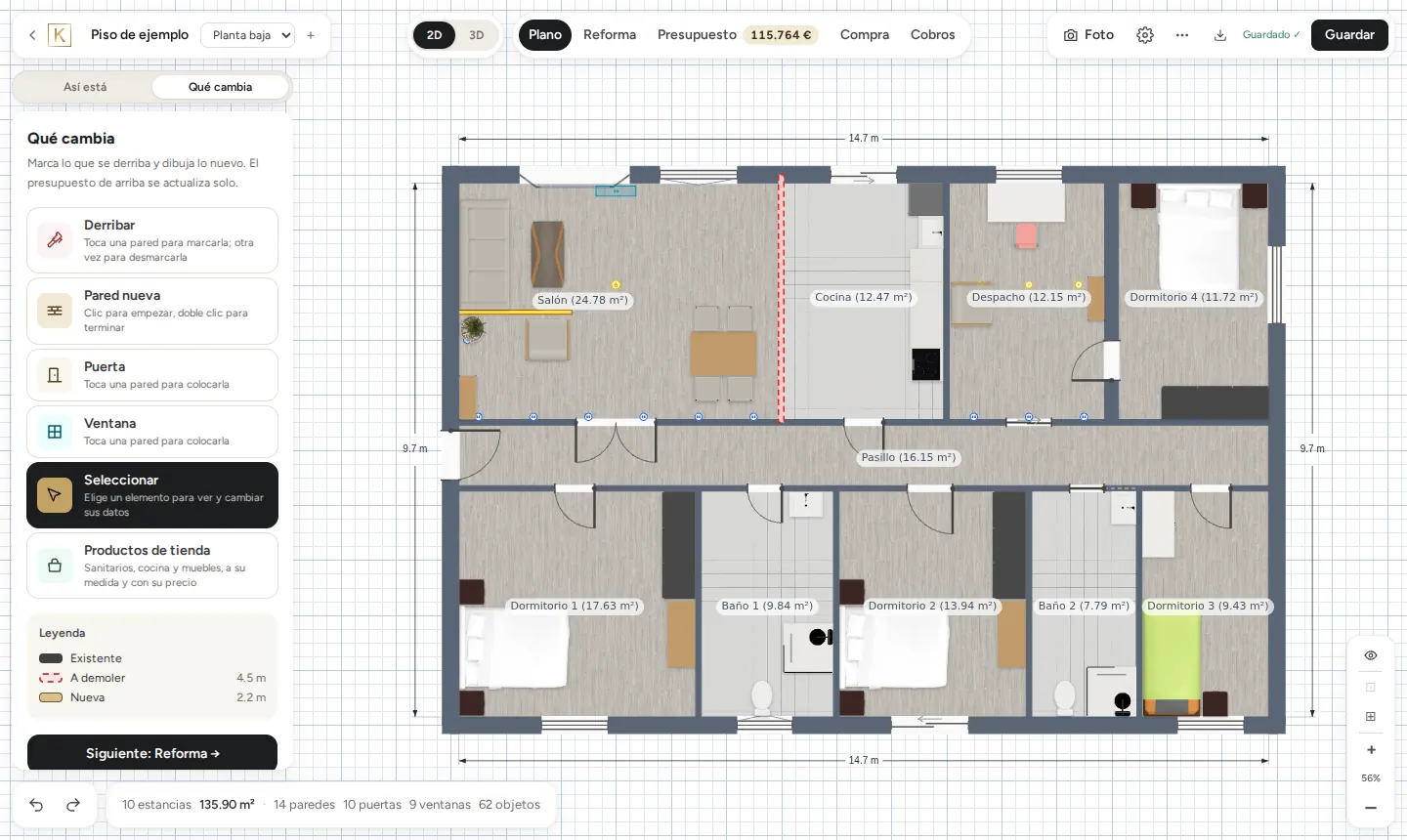Click the Dormitorio 1 room label

pyautogui.click(x=575, y=606)
